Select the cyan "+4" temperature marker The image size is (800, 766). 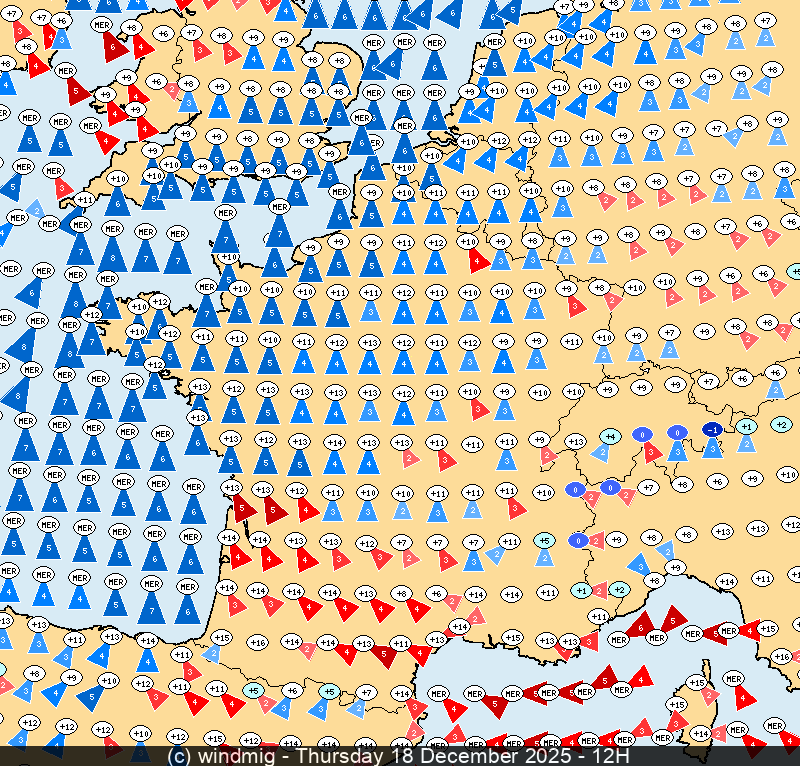pyautogui.click(x=609, y=436)
